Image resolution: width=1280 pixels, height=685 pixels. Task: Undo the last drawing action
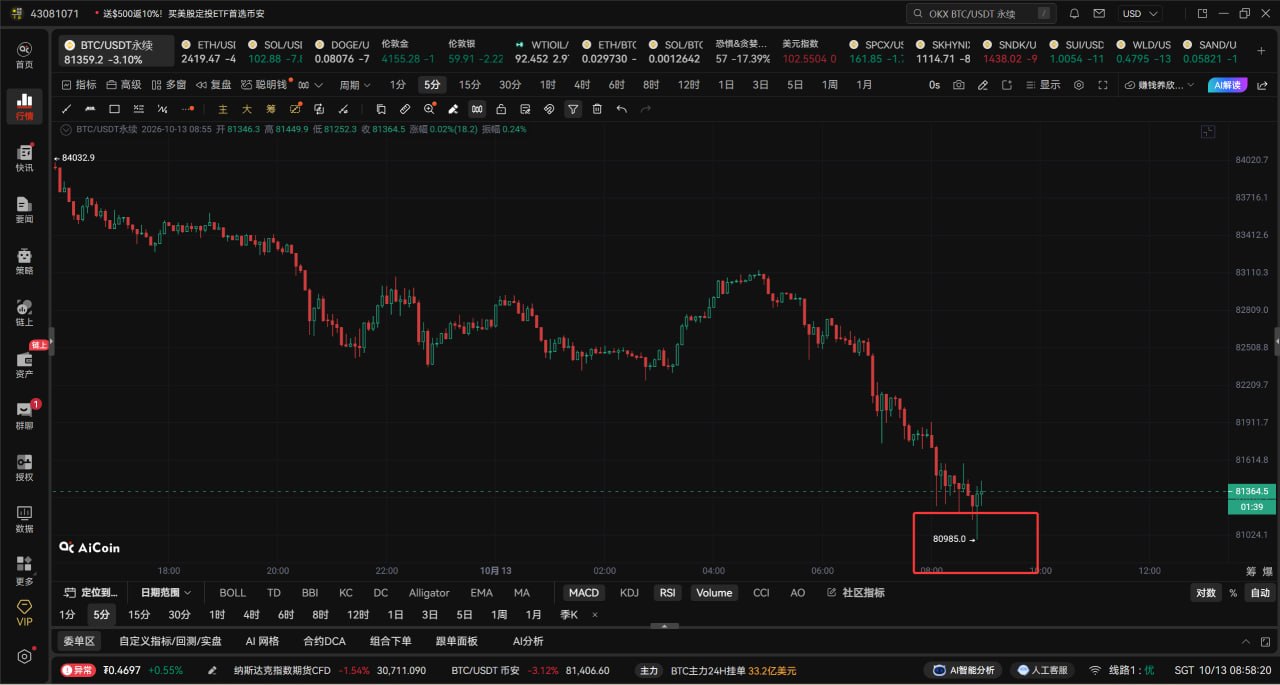click(621, 109)
